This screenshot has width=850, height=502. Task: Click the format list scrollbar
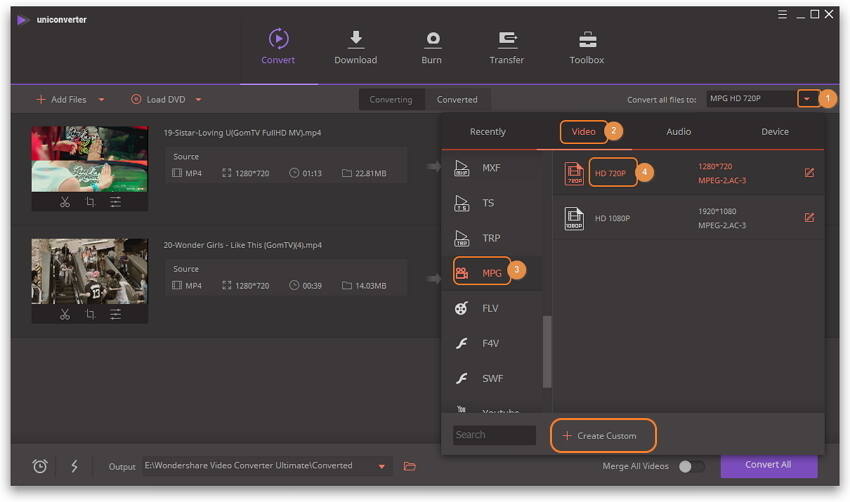click(x=546, y=351)
